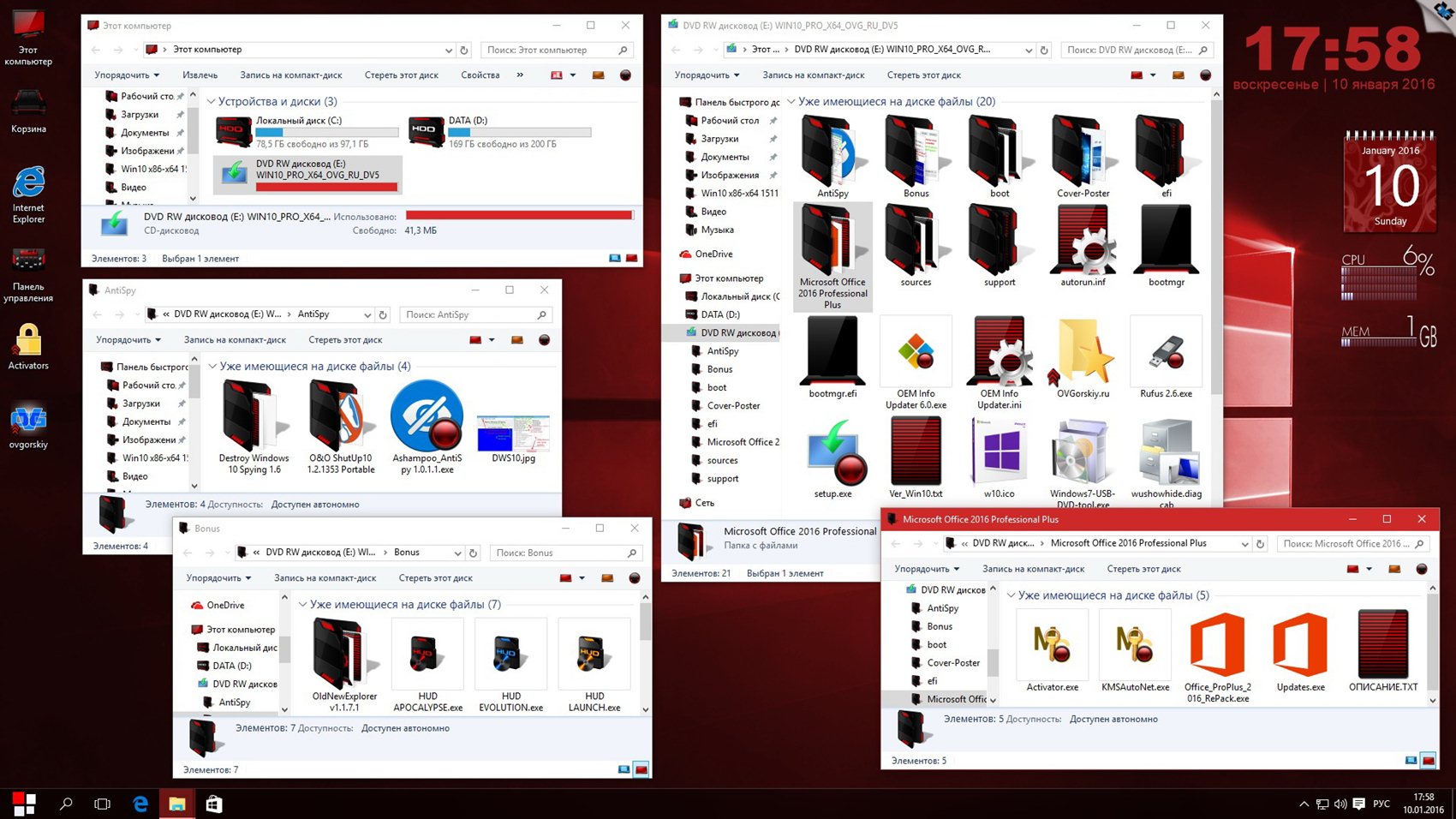The width and height of the screenshot is (1456, 819).
Task: Click the setup.exe installer icon
Action: coord(832,454)
